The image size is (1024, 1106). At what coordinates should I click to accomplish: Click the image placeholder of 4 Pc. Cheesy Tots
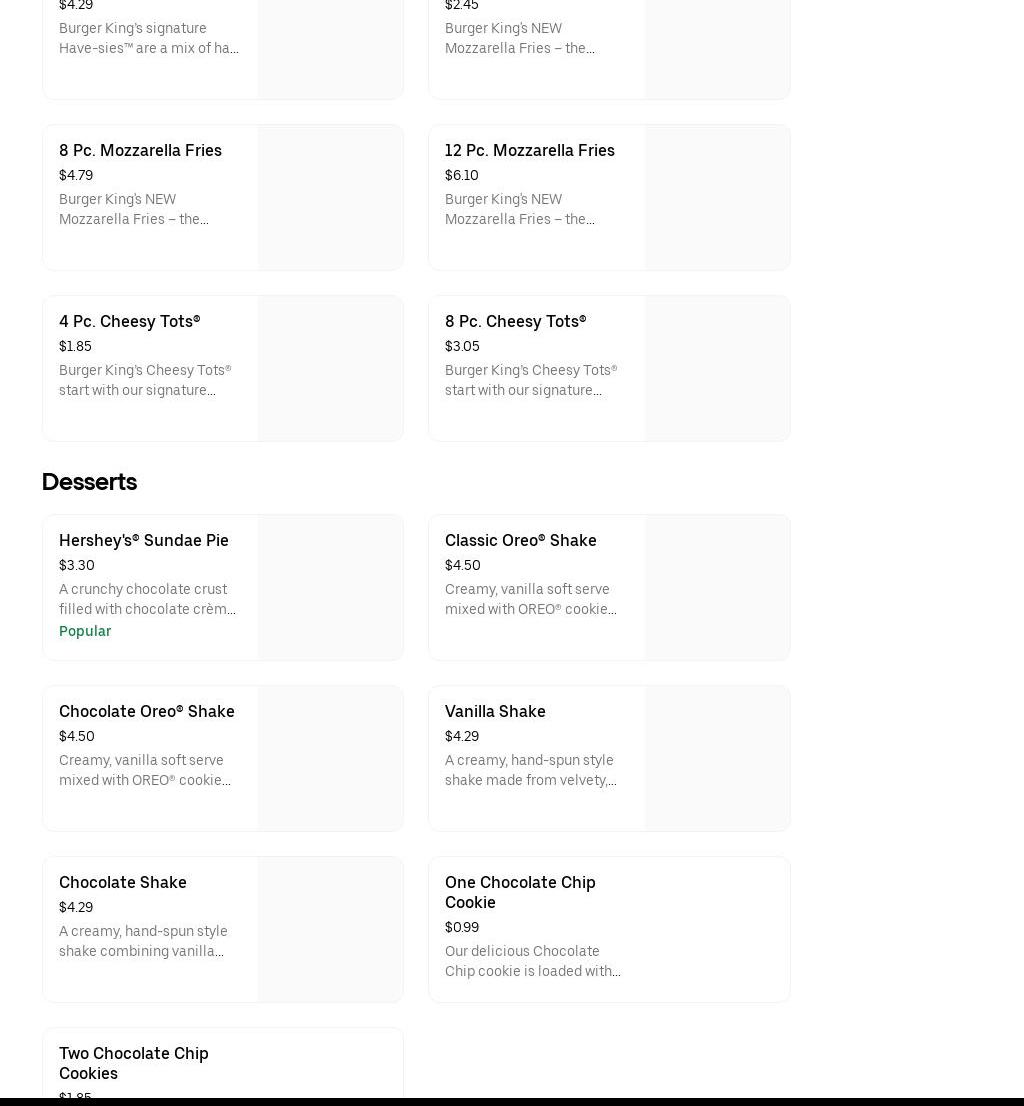click(331, 368)
